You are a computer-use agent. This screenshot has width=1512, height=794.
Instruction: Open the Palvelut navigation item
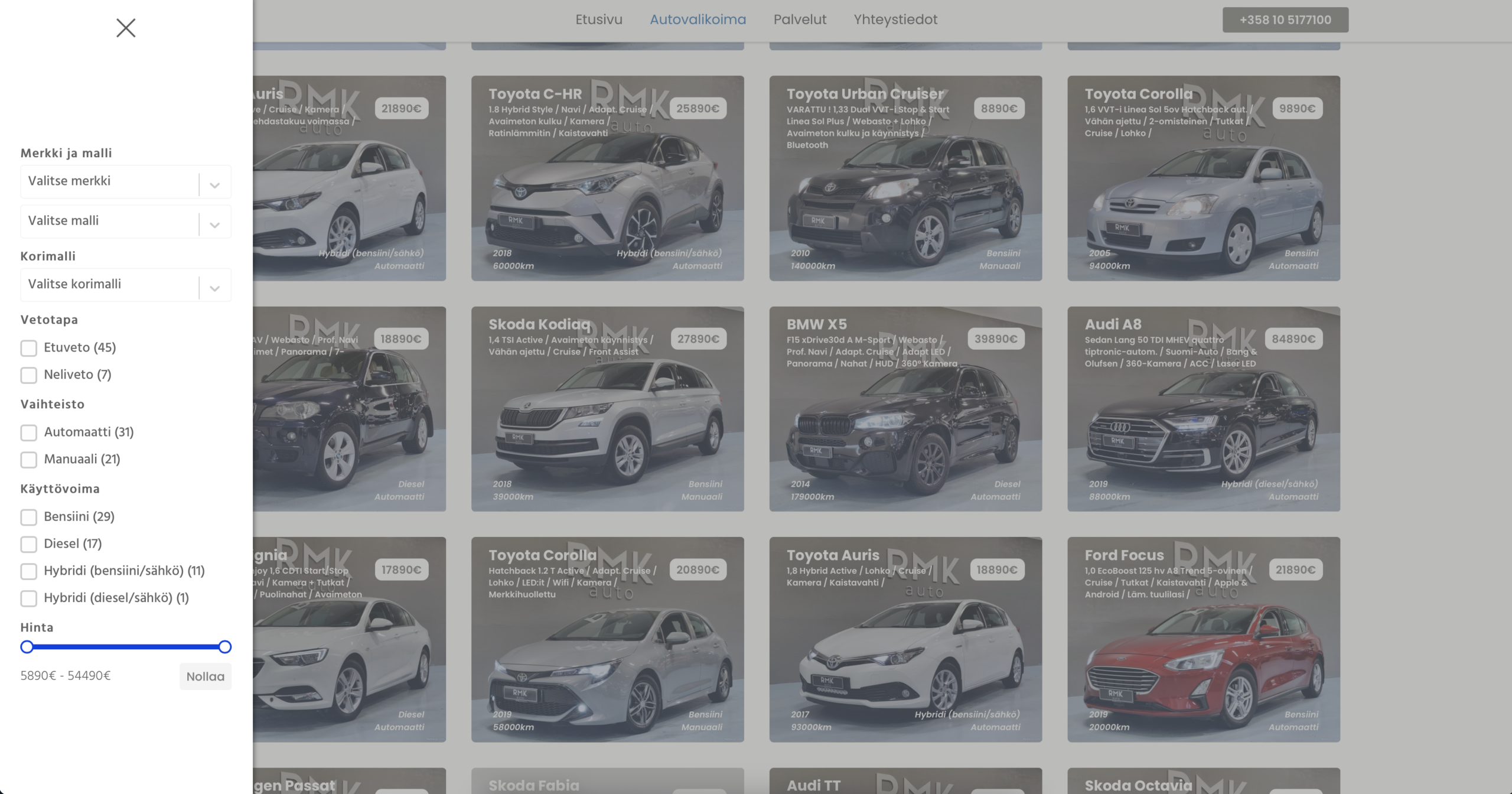(x=800, y=19)
